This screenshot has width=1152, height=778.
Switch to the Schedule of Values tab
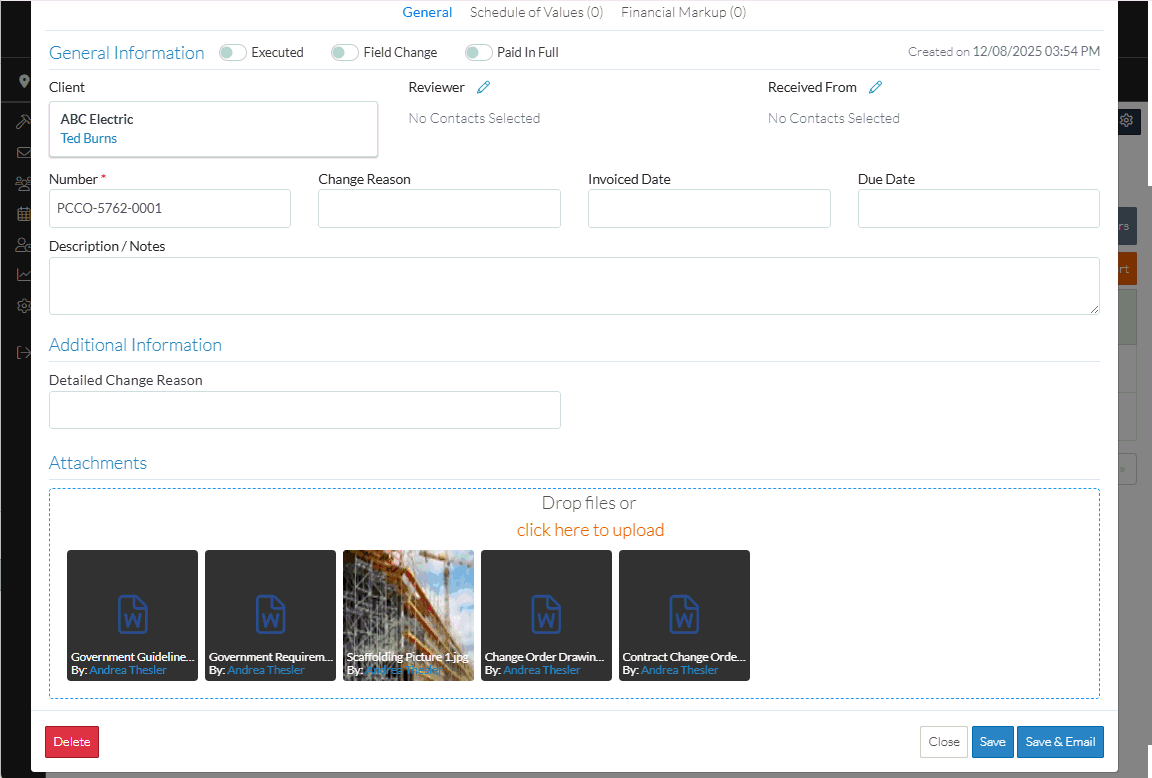[x=536, y=13]
